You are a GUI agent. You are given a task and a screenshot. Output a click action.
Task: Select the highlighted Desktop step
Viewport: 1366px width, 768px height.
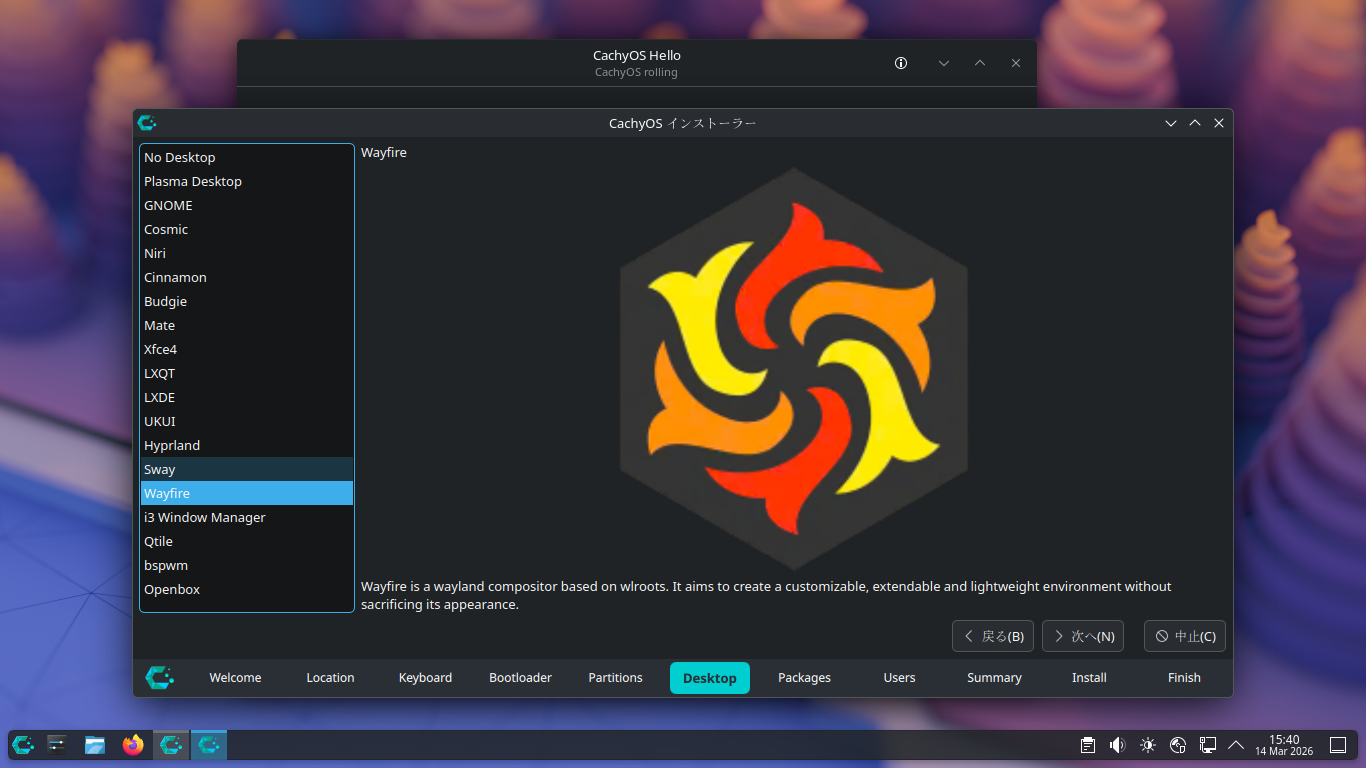tap(710, 678)
